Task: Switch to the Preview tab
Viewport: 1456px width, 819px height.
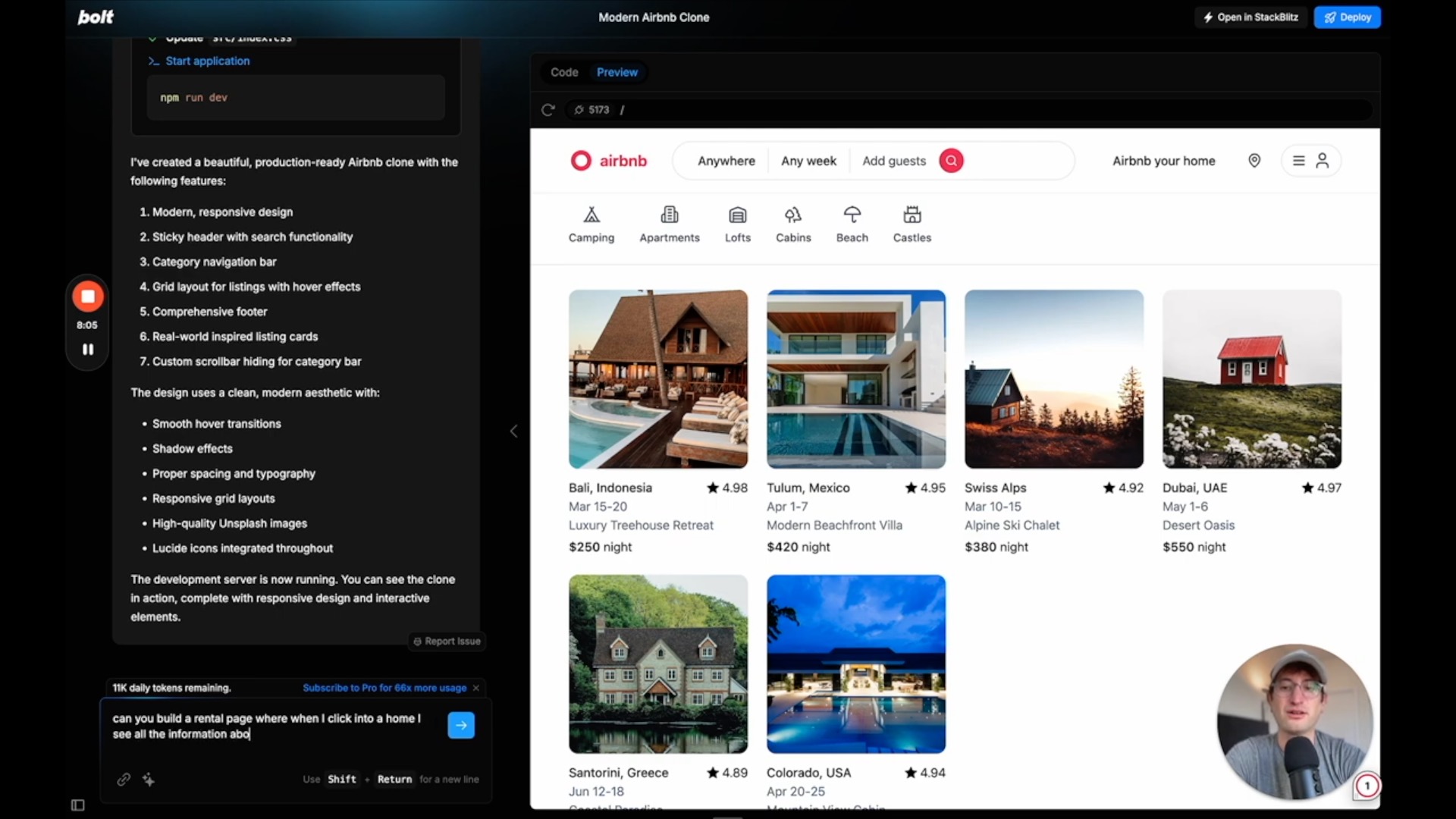Action: click(617, 72)
